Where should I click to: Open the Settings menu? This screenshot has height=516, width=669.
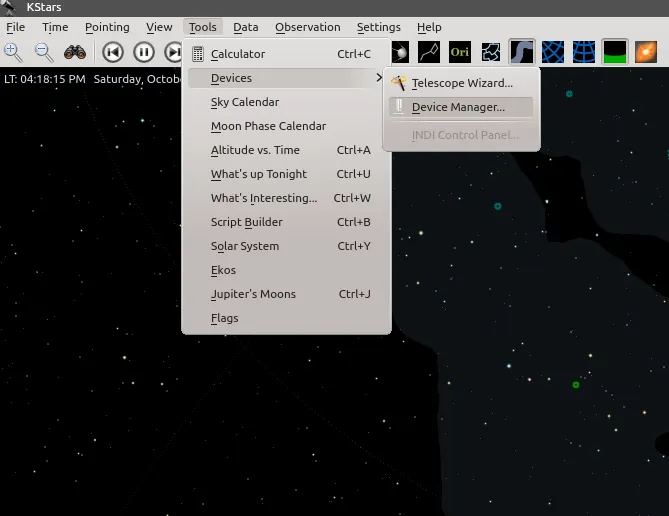(x=378, y=27)
